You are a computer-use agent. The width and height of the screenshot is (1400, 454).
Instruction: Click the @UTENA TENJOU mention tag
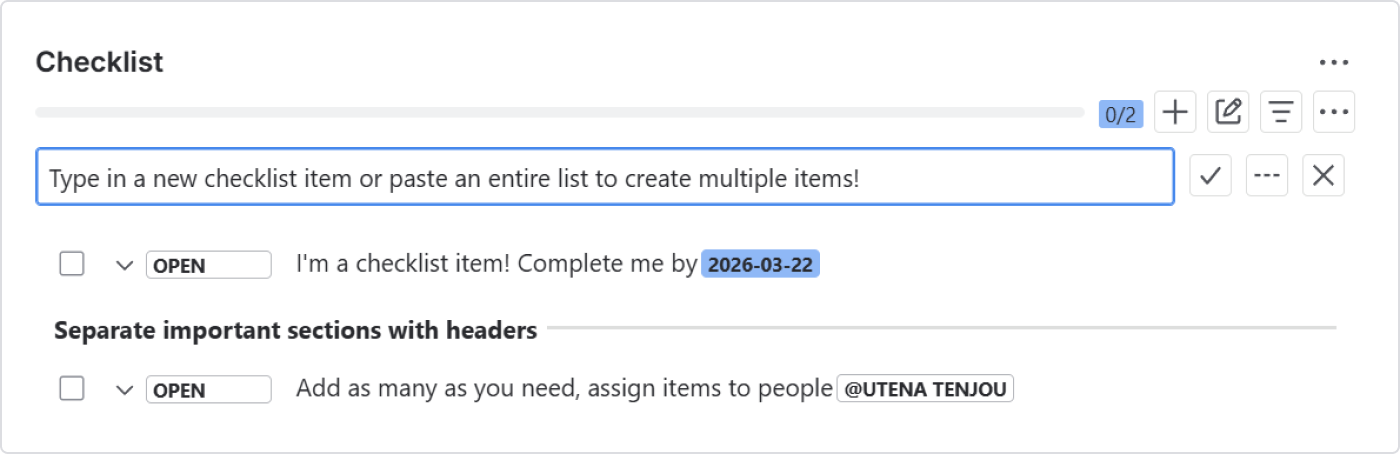925,389
